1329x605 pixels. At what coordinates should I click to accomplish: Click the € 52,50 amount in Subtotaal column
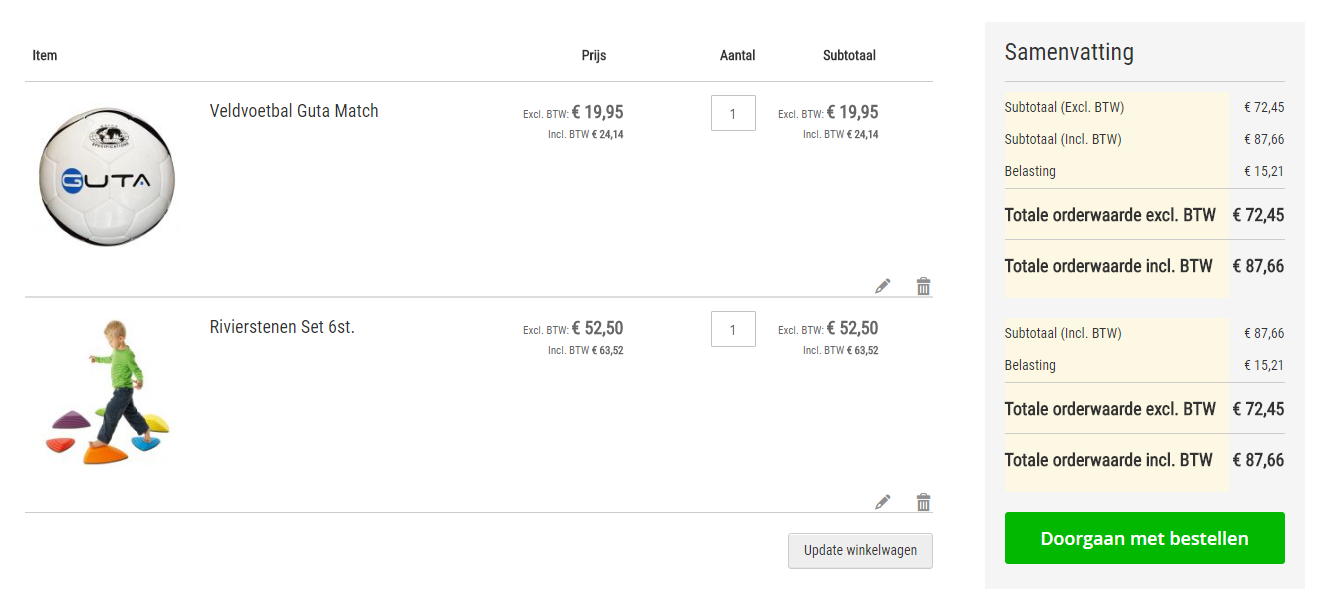tap(852, 328)
